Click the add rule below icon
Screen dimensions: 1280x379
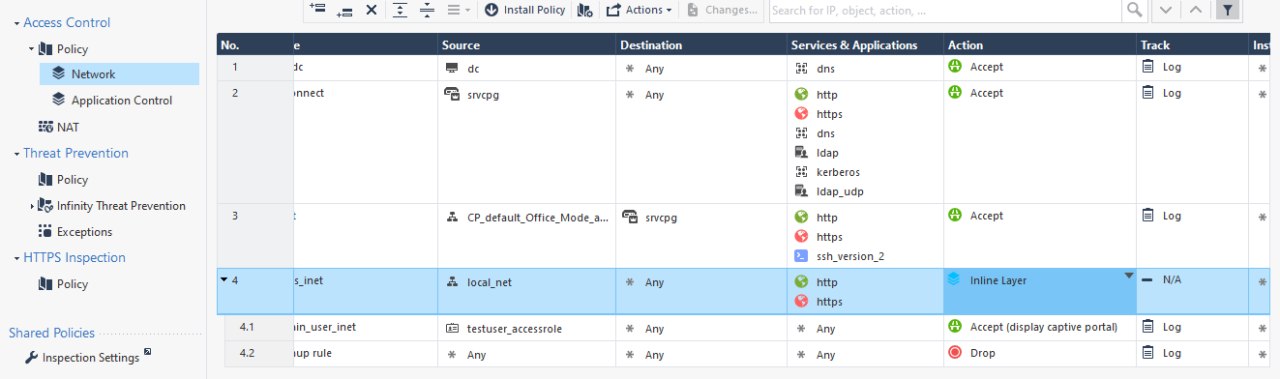click(345, 9)
